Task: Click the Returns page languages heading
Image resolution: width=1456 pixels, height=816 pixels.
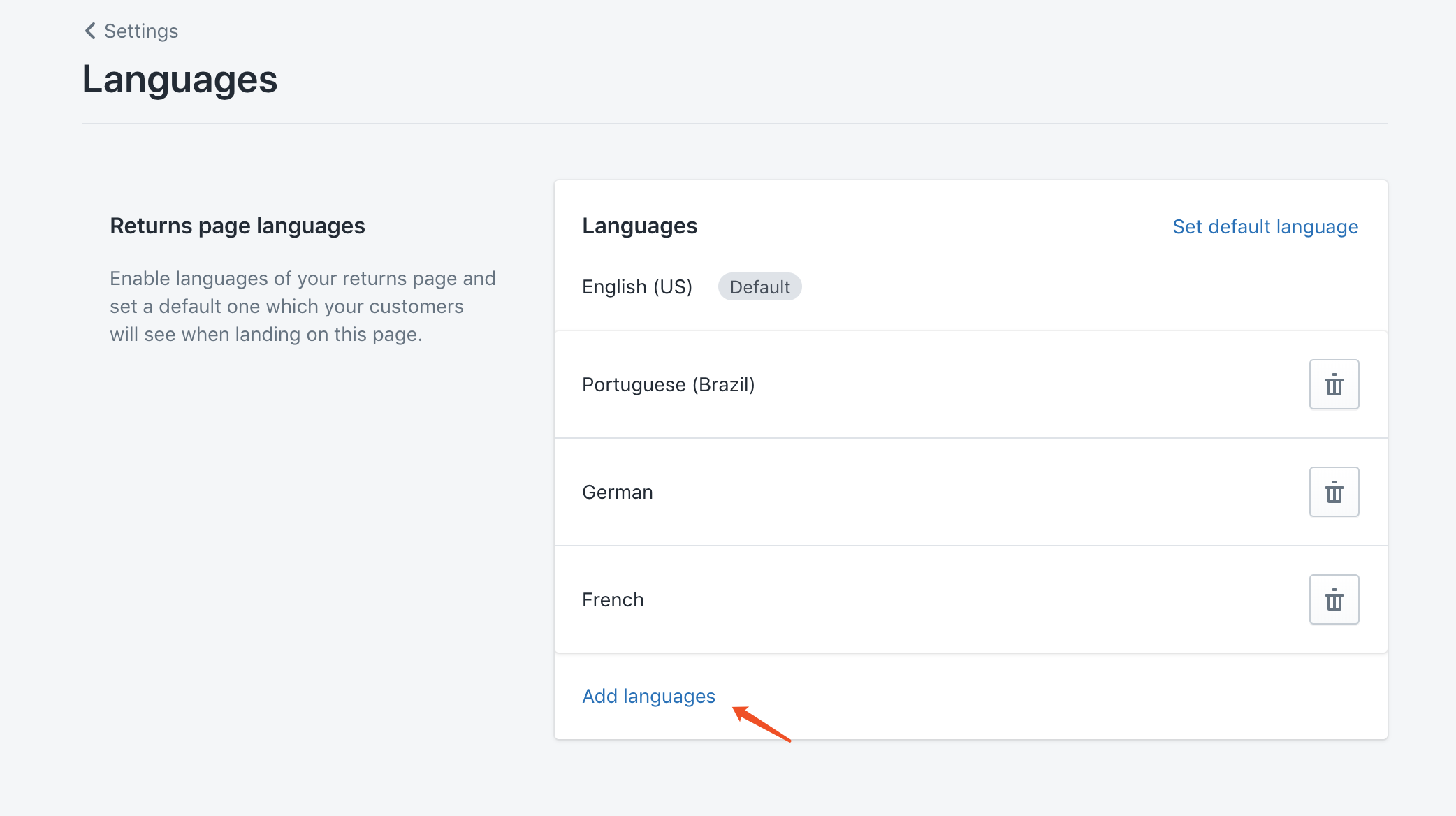Action: (x=237, y=226)
